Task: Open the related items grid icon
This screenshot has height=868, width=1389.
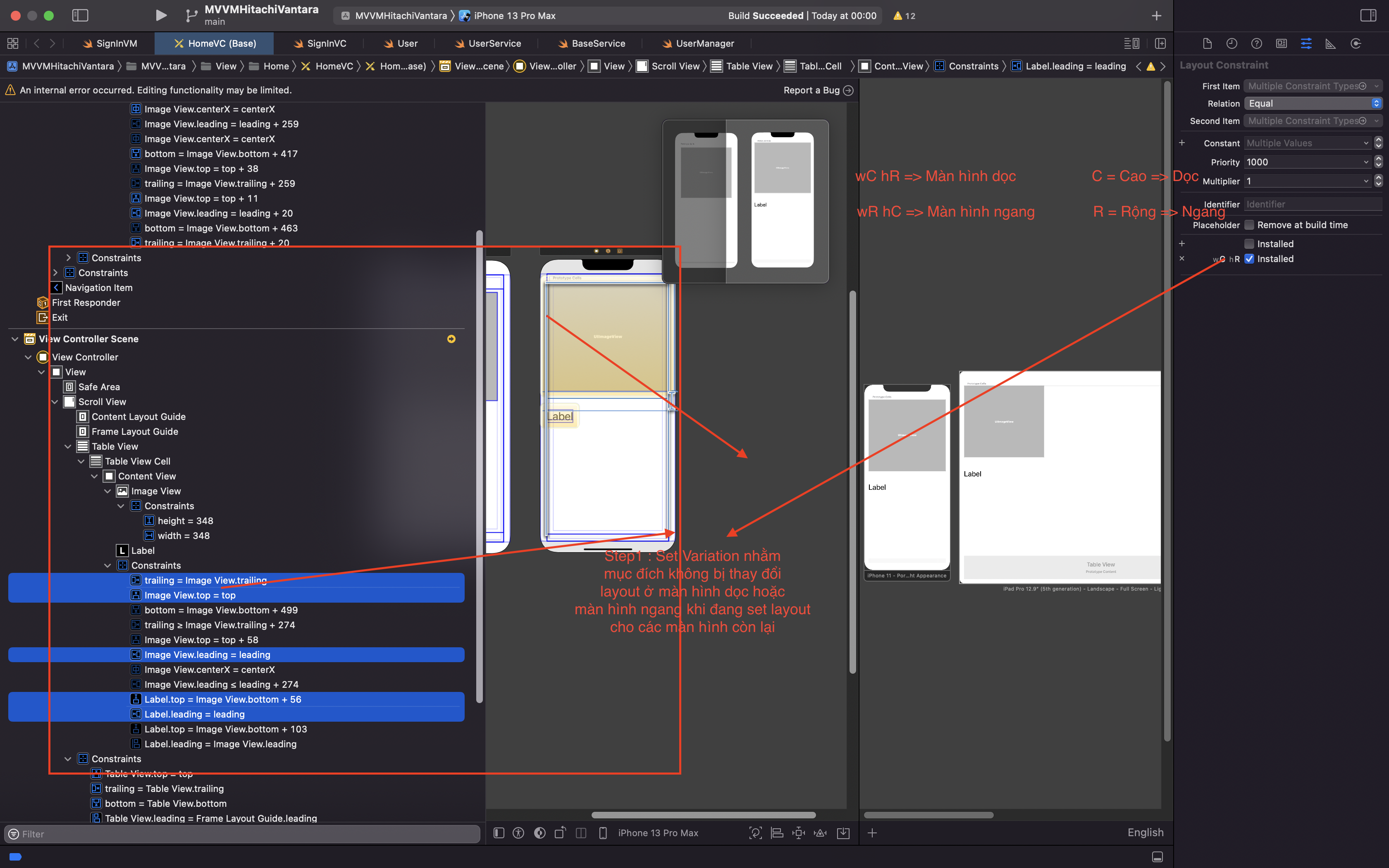Action: (13, 44)
